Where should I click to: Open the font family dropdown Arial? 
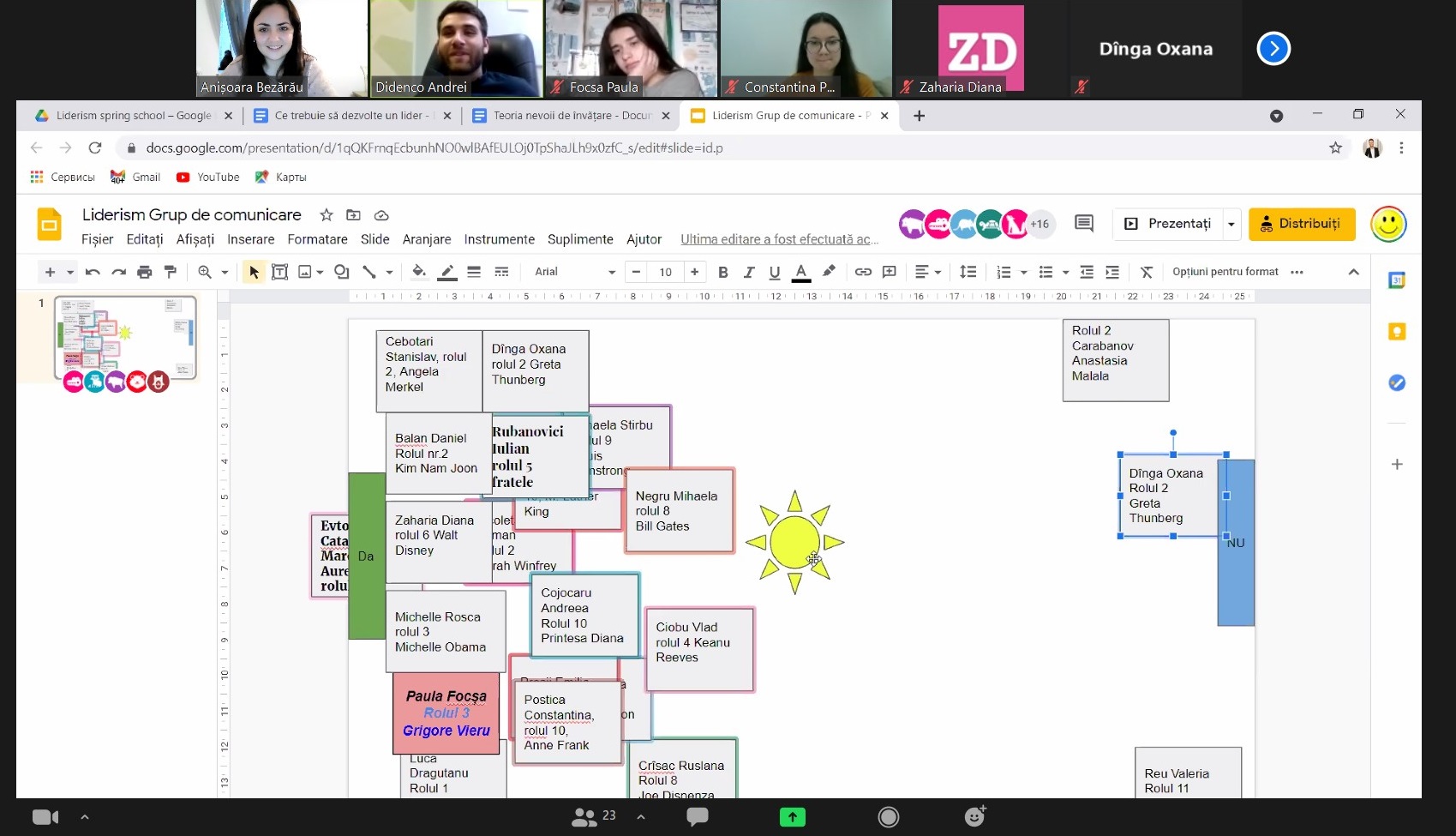pos(574,272)
